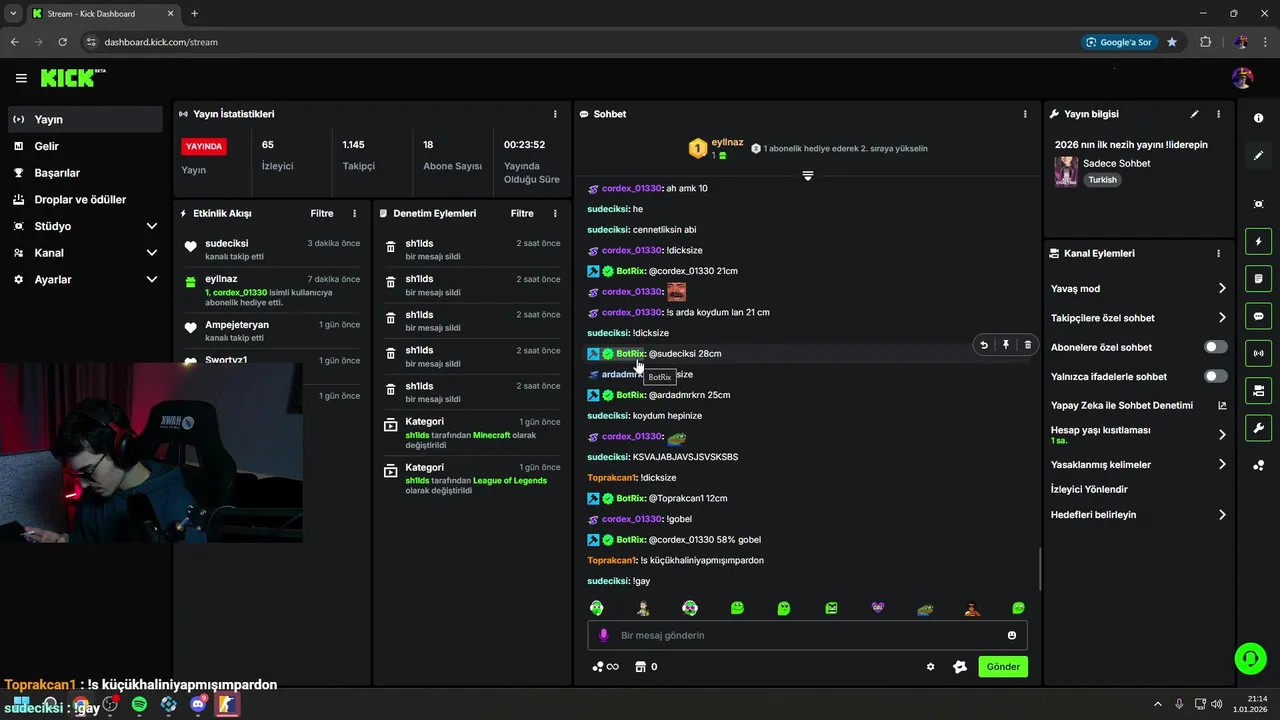
Task: Show hidden tray icons arrow
Action: (1158, 704)
